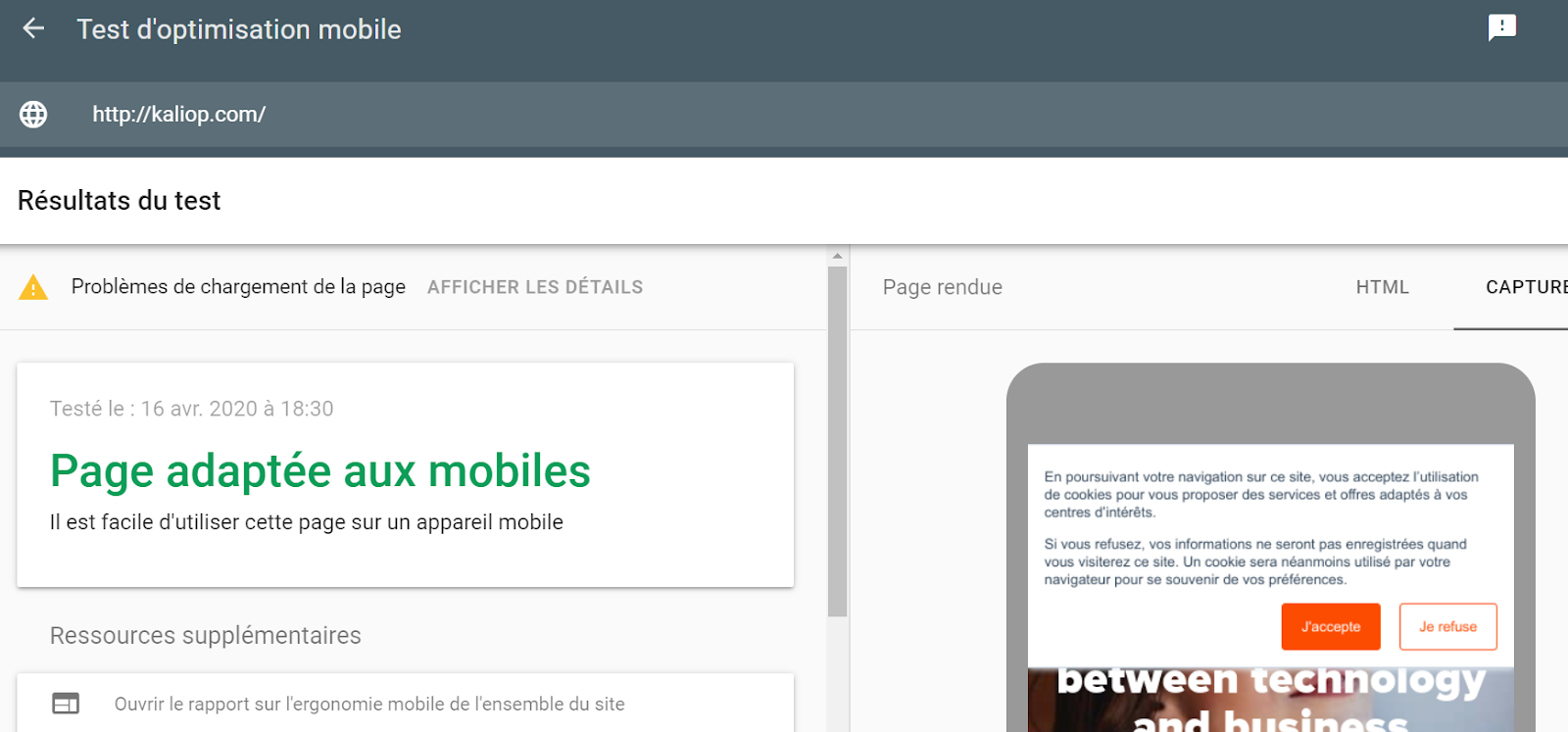Click the 'Page adaptée aux mobiles' heading
This screenshot has height=732, width=1568.
click(x=320, y=471)
